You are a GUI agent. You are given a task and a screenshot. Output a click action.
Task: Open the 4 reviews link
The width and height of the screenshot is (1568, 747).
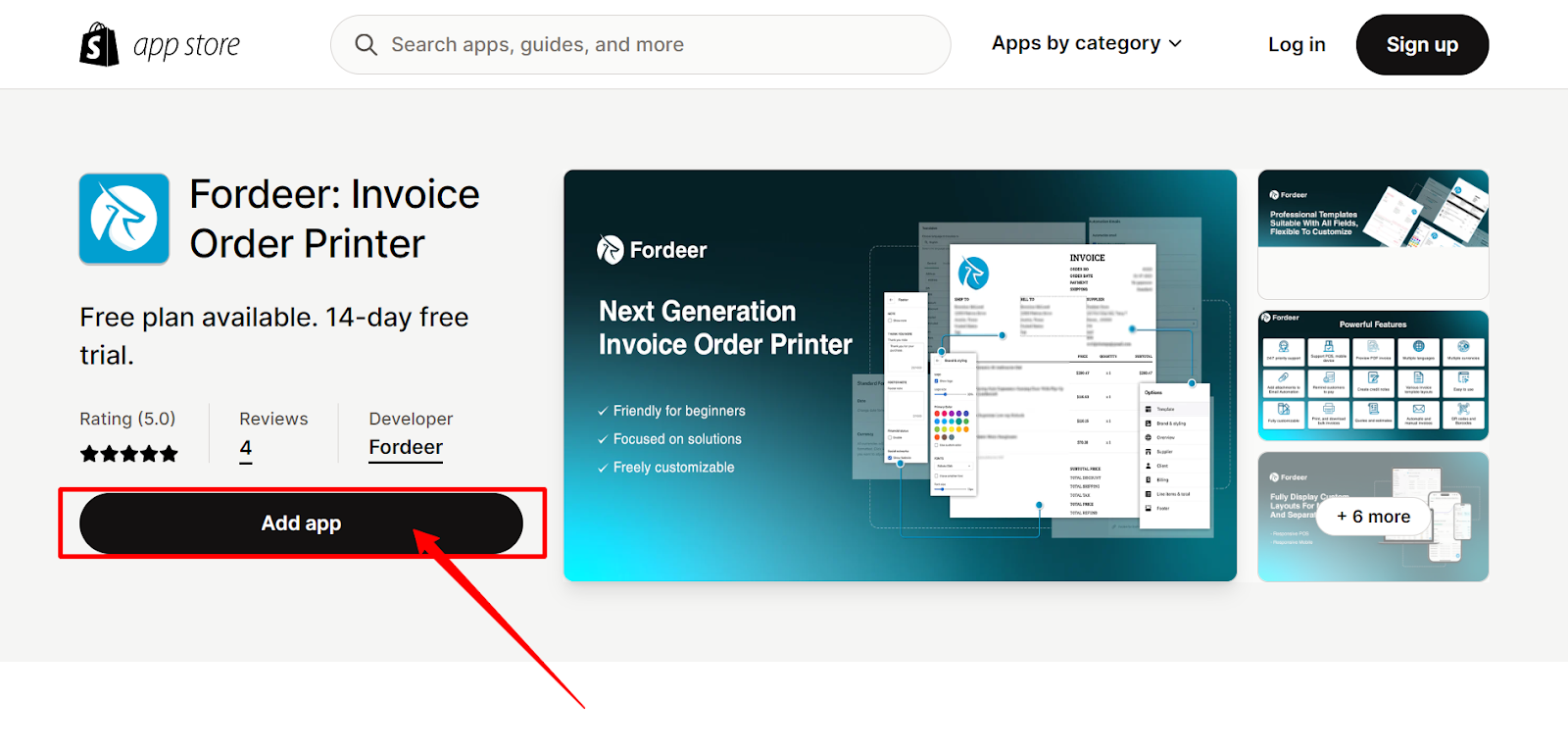pos(246,448)
